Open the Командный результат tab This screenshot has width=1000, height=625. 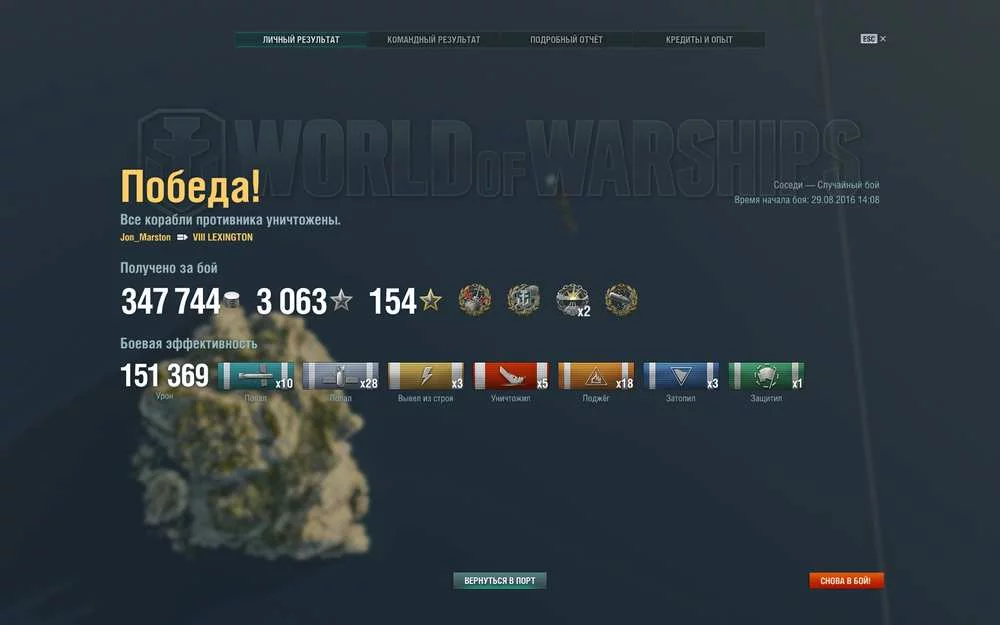(434, 40)
